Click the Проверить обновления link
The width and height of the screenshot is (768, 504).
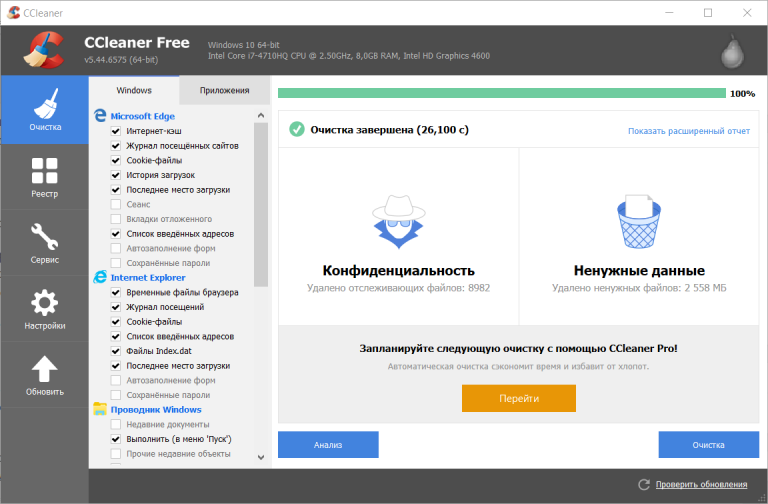(x=701, y=484)
